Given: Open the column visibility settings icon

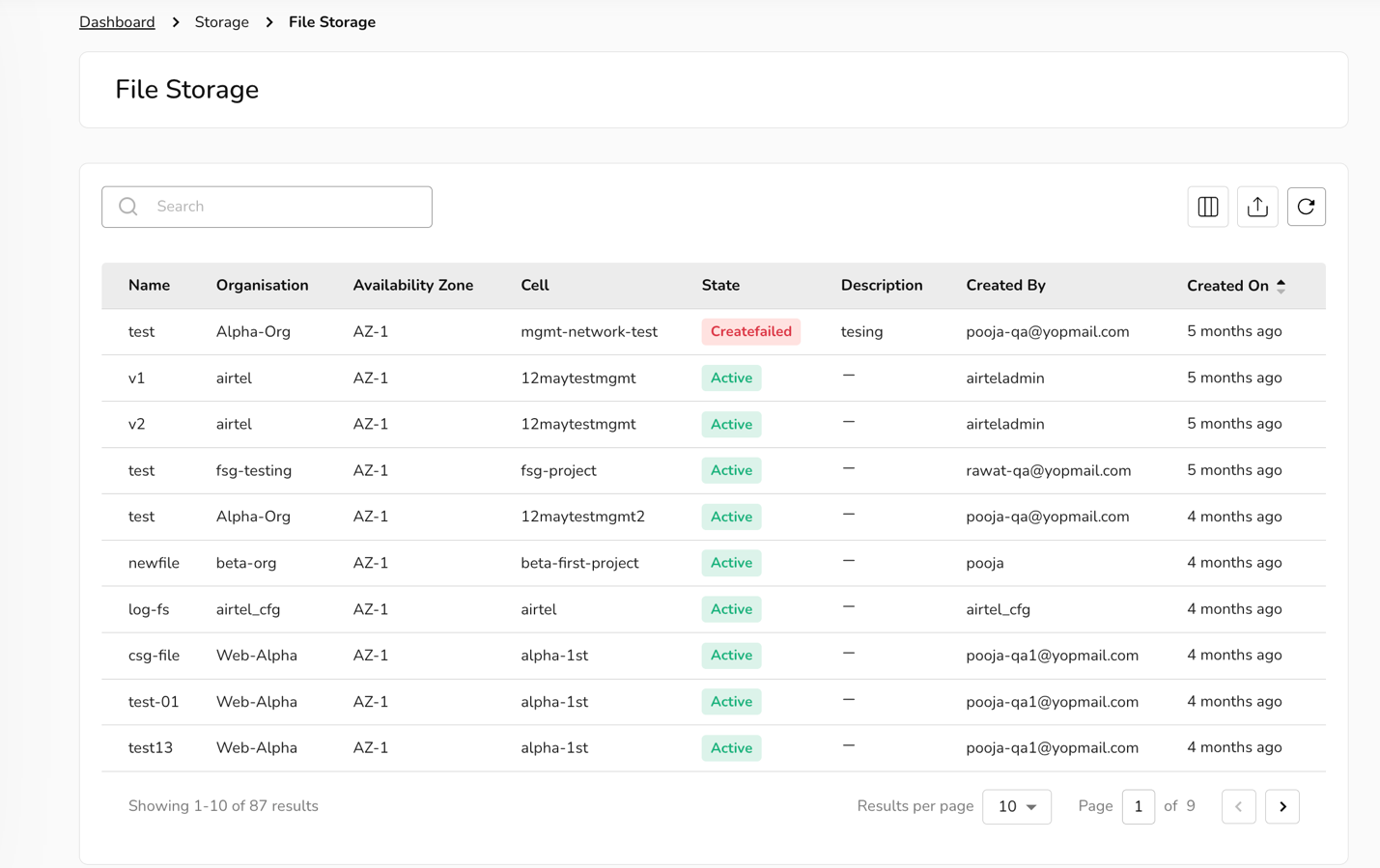Looking at the screenshot, I should 1207,207.
